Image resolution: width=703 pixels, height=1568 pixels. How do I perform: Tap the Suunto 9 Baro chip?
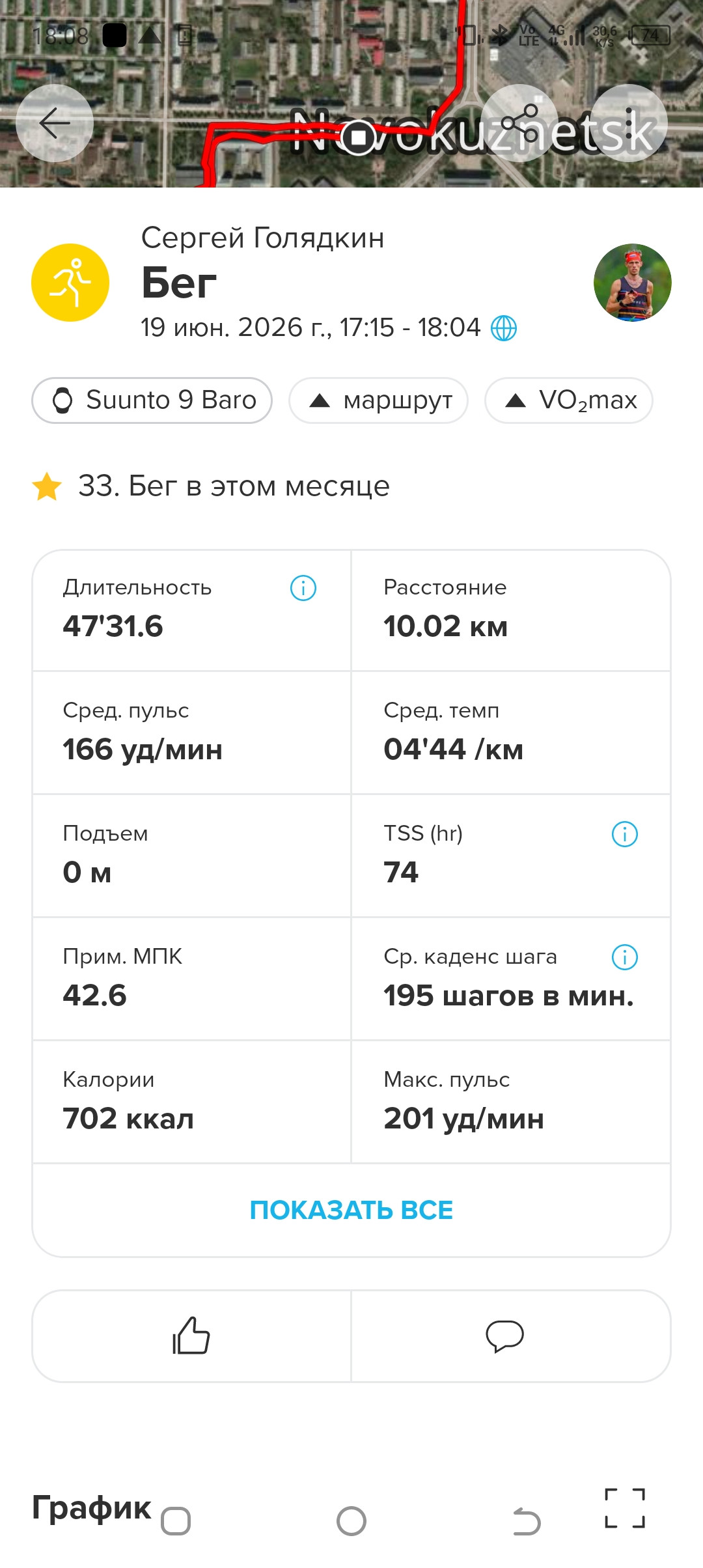point(152,400)
